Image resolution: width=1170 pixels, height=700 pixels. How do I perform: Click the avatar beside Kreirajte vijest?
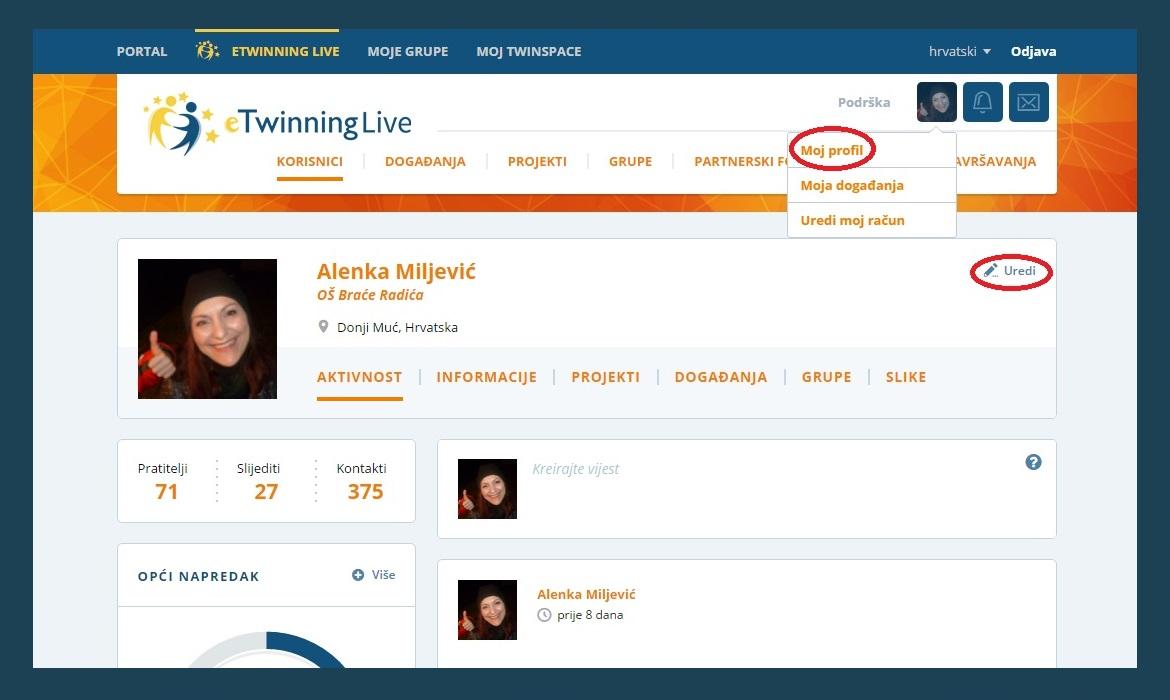(x=487, y=489)
